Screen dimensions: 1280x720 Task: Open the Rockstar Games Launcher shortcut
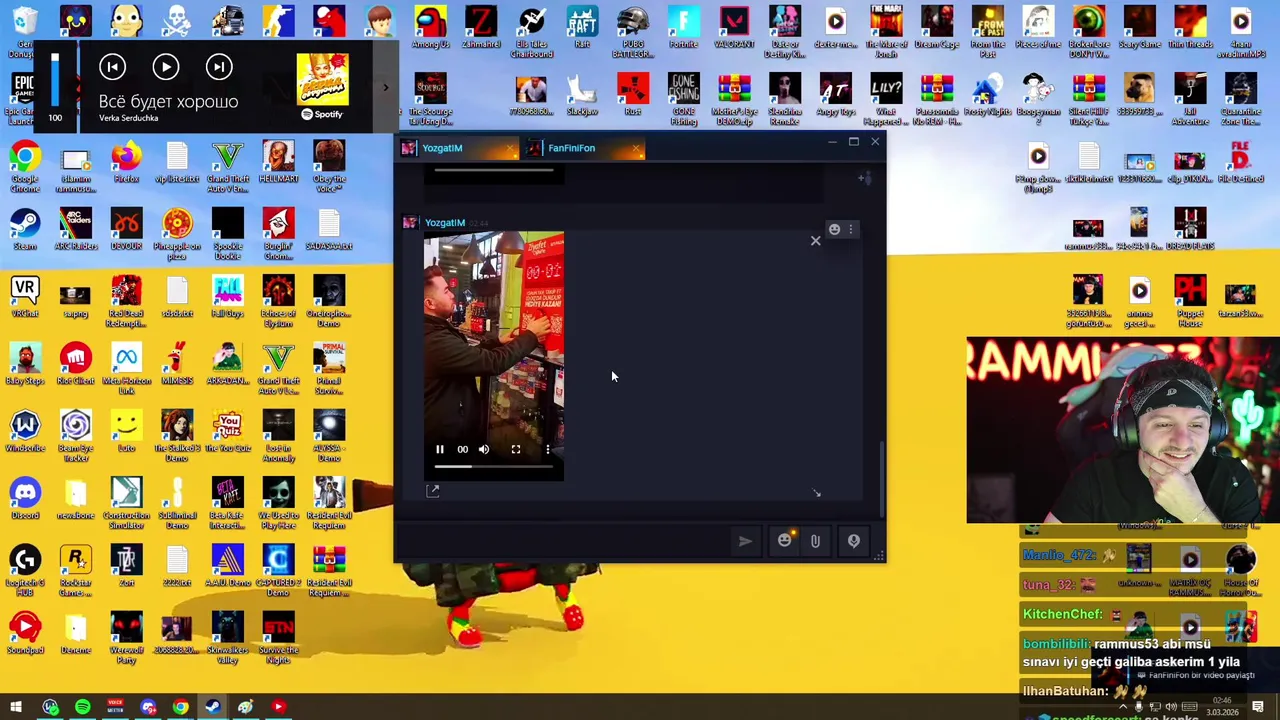[76, 570]
